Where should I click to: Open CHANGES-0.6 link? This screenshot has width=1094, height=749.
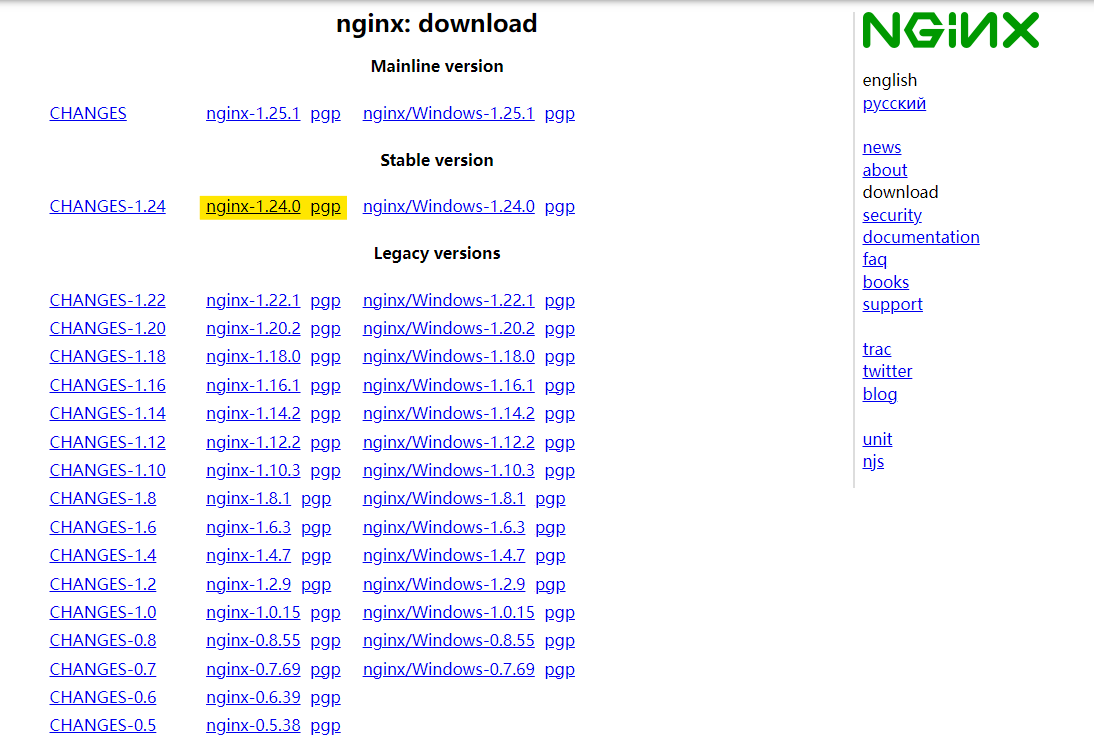pyautogui.click(x=103, y=697)
